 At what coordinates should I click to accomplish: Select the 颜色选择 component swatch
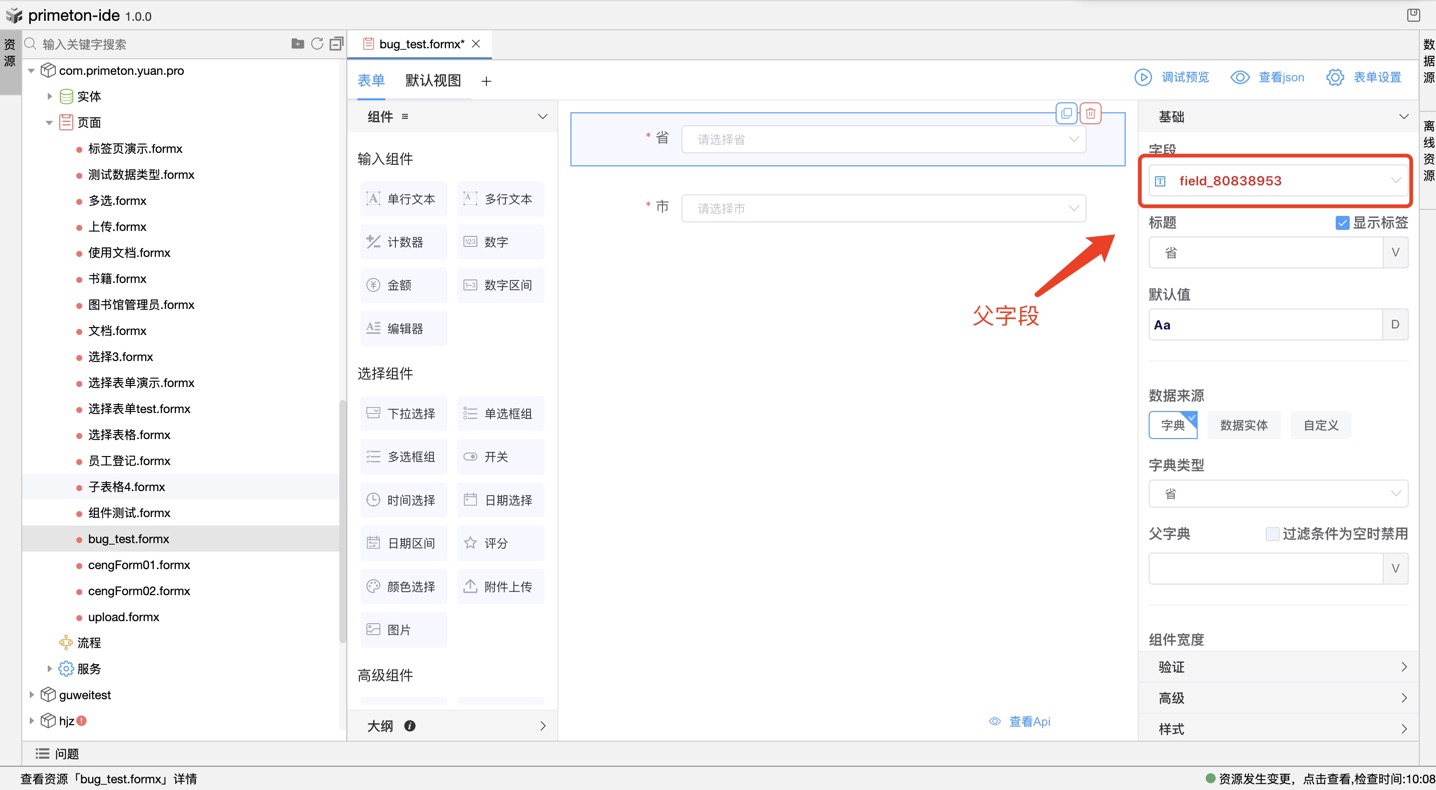[x=403, y=585]
